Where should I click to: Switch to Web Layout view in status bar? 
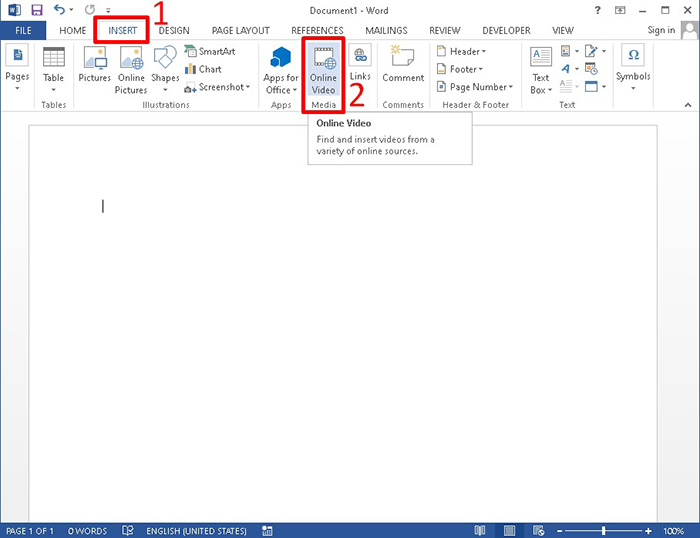click(537, 530)
